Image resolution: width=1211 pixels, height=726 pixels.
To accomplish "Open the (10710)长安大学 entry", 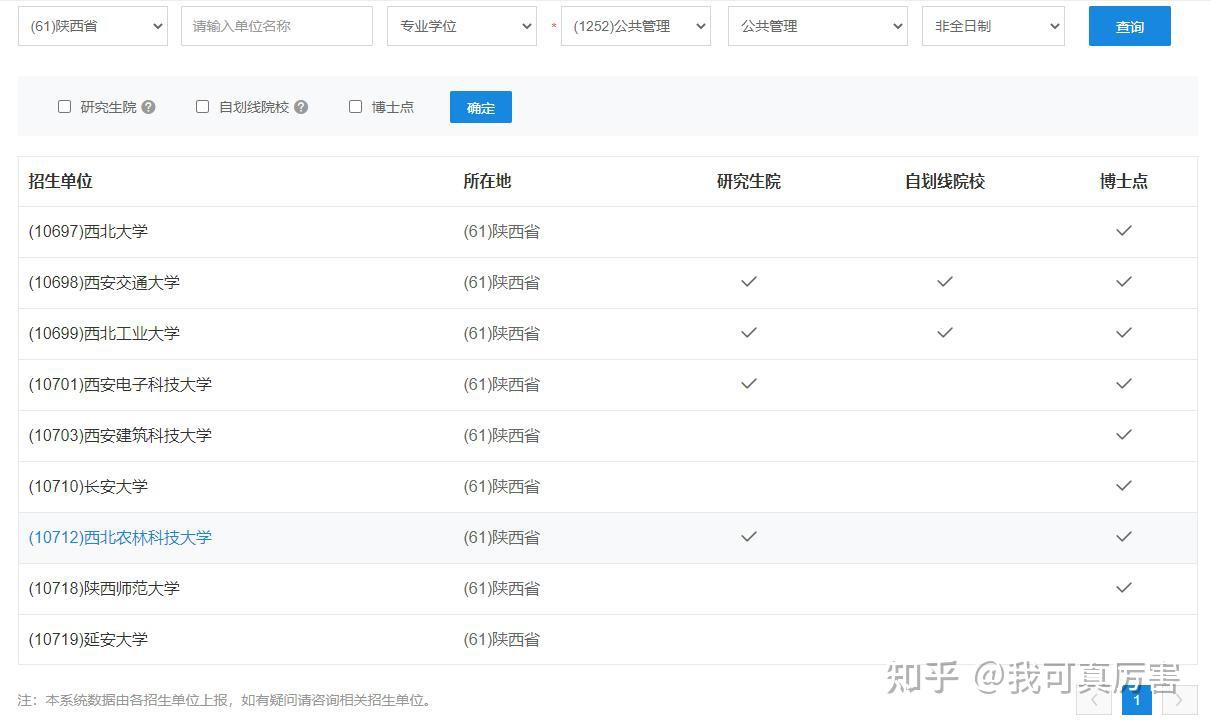I will point(88,486).
